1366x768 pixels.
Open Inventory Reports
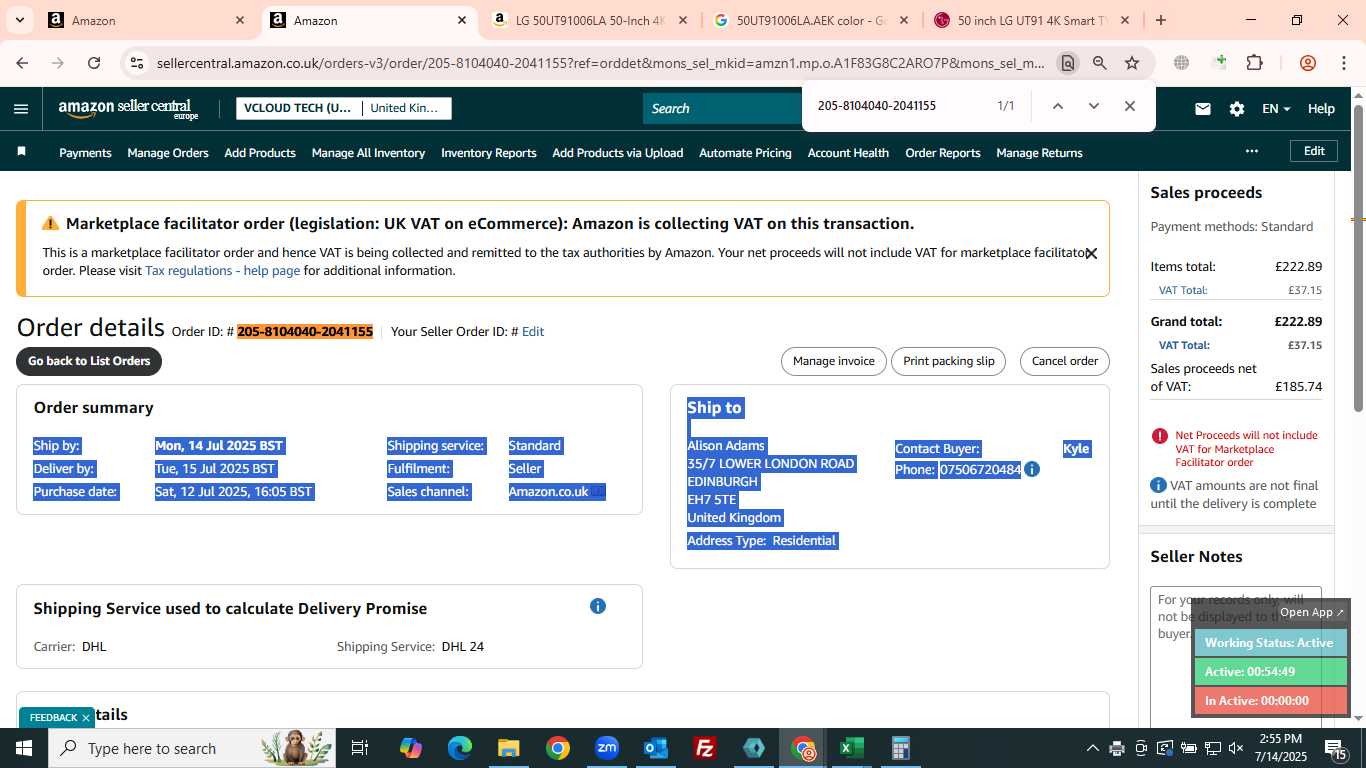click(x=489, y=153)
